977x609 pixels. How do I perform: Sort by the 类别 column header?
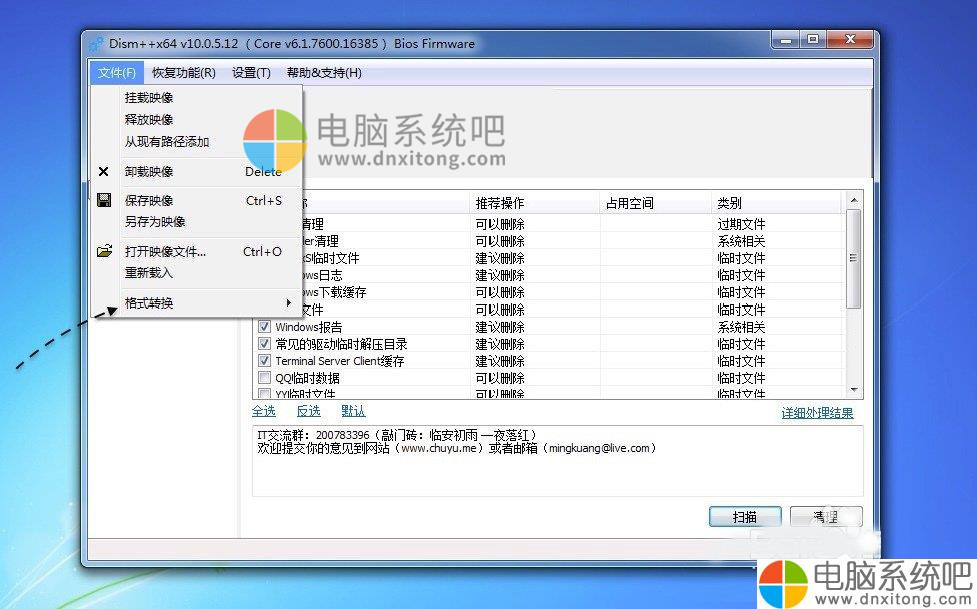(x=776, y=203)
